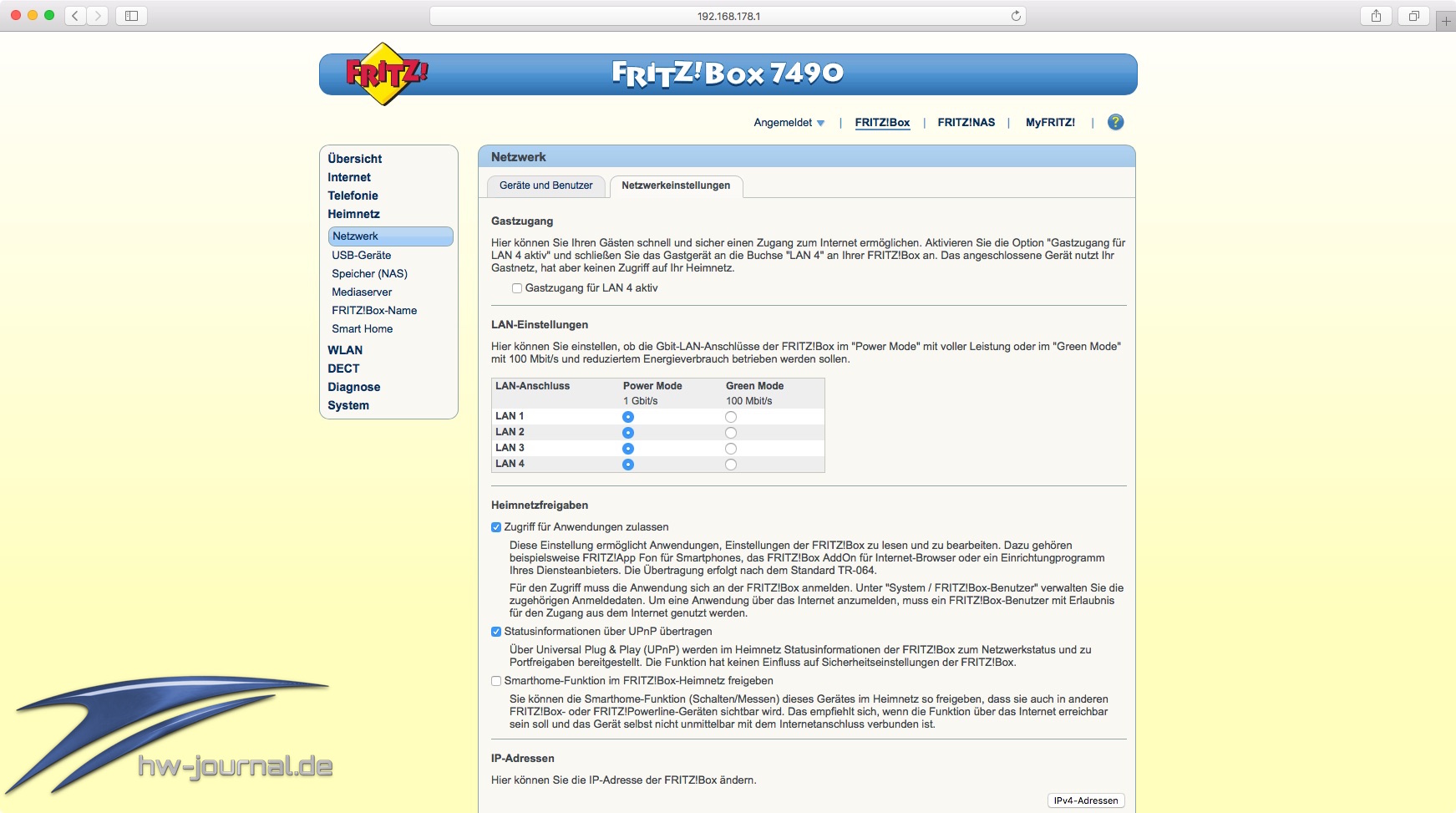Click the FRITZ!Box top navigation link

[882, 123]
